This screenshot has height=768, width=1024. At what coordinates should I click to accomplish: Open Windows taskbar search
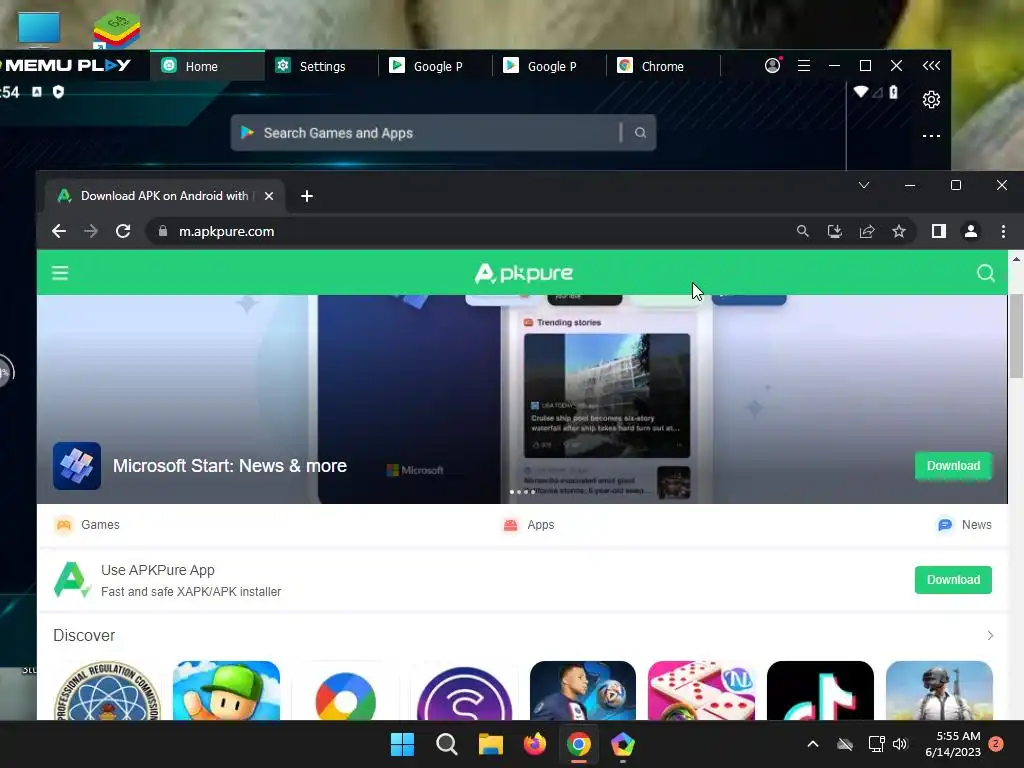(x=447, y=744)
